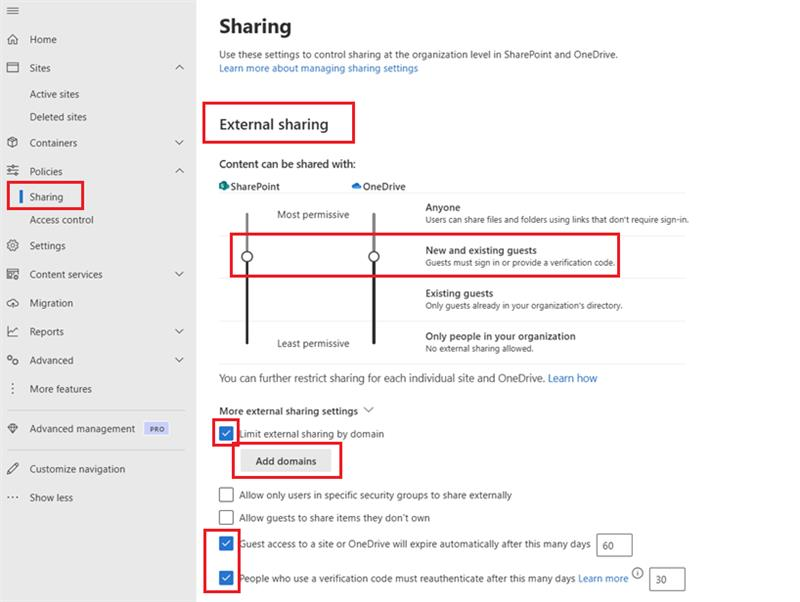Open the Migration navigation item
The width and height of the screenshot is (800, 602).
(51, 303)
